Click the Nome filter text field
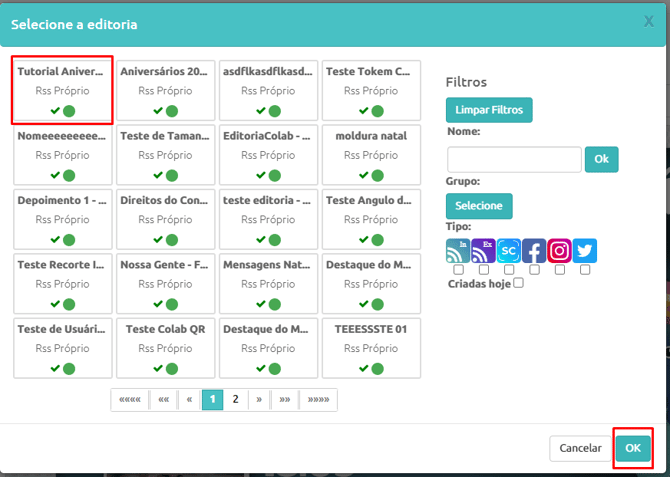The width and height of the screenshot is (670, 477). point(514,159)
